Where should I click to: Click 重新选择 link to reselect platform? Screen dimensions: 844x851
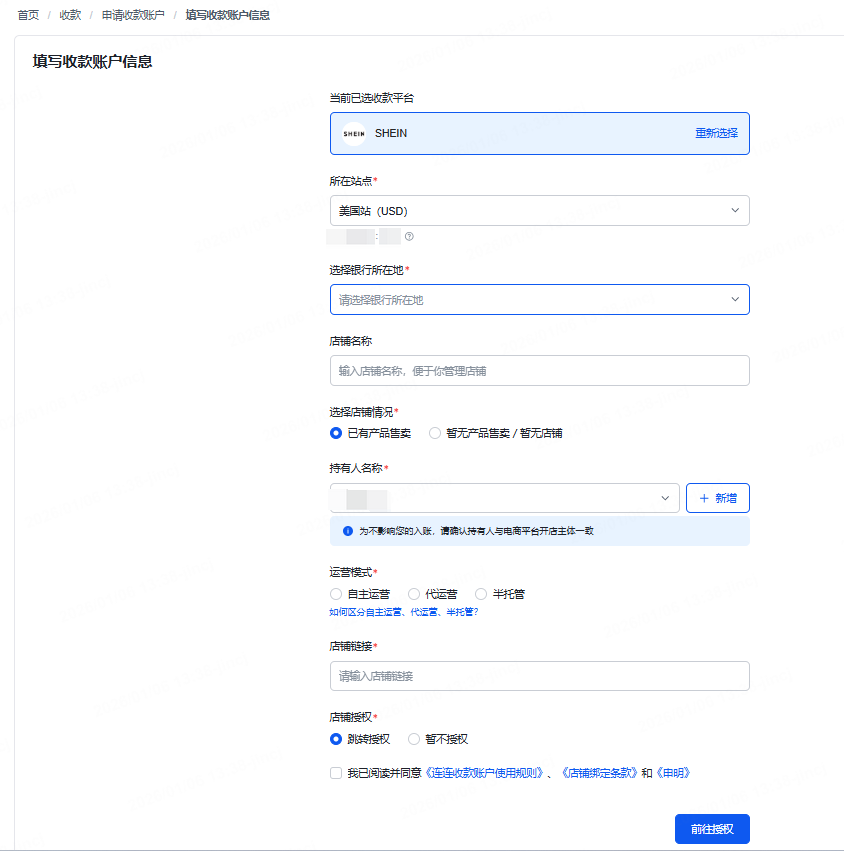click(716, 133)
